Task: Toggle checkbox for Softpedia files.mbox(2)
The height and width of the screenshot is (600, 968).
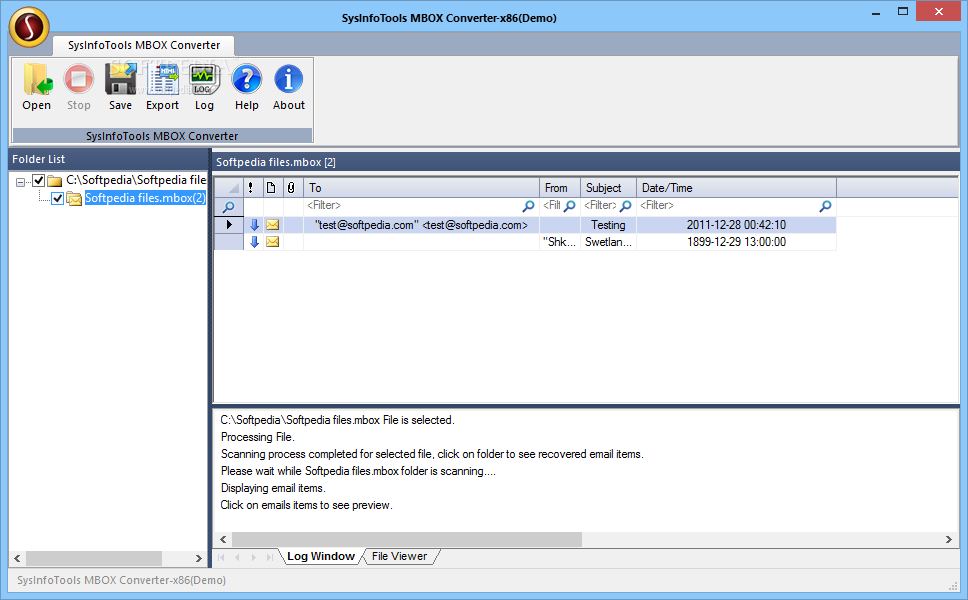Action: 57,198
